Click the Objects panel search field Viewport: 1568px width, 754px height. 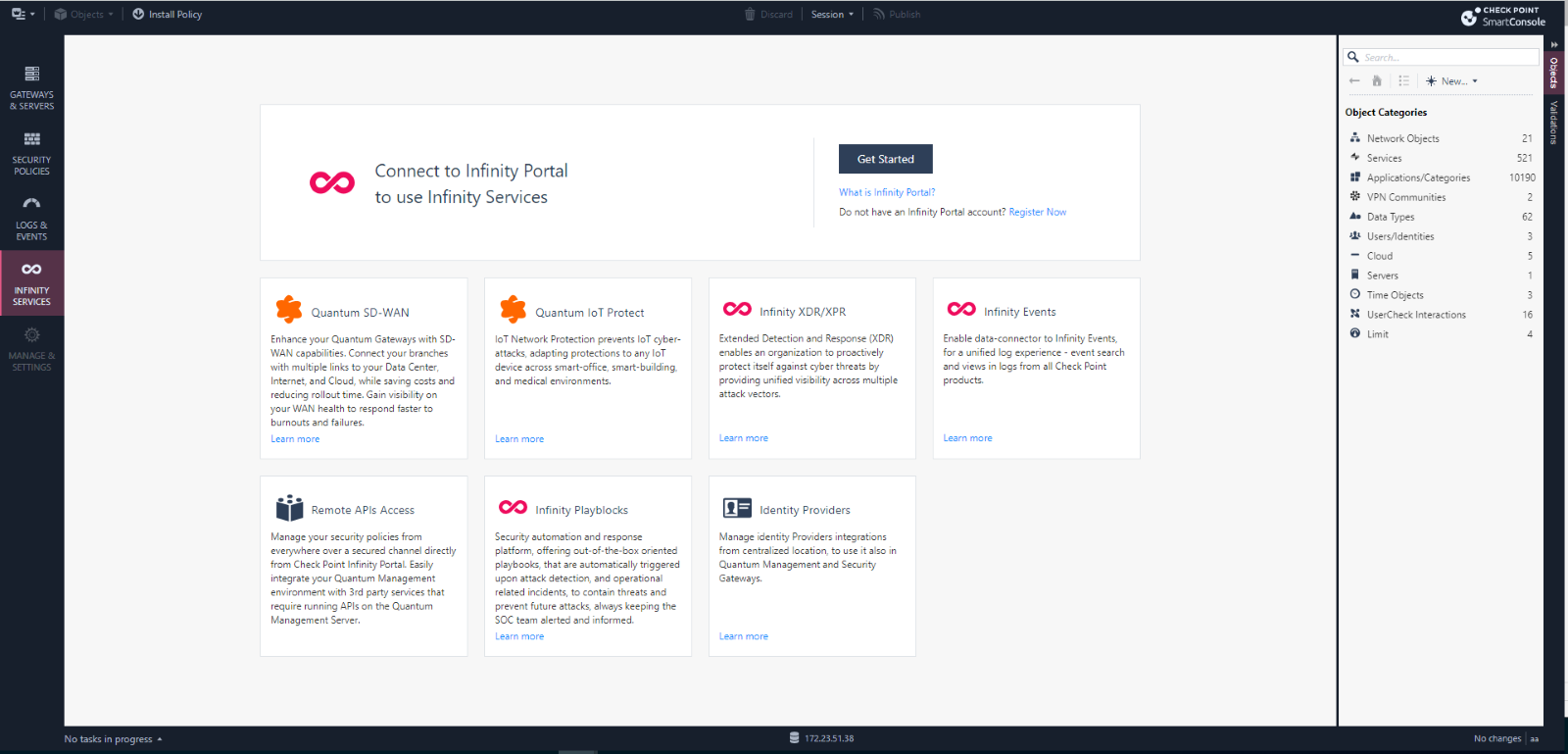(x=1441, y=57)
